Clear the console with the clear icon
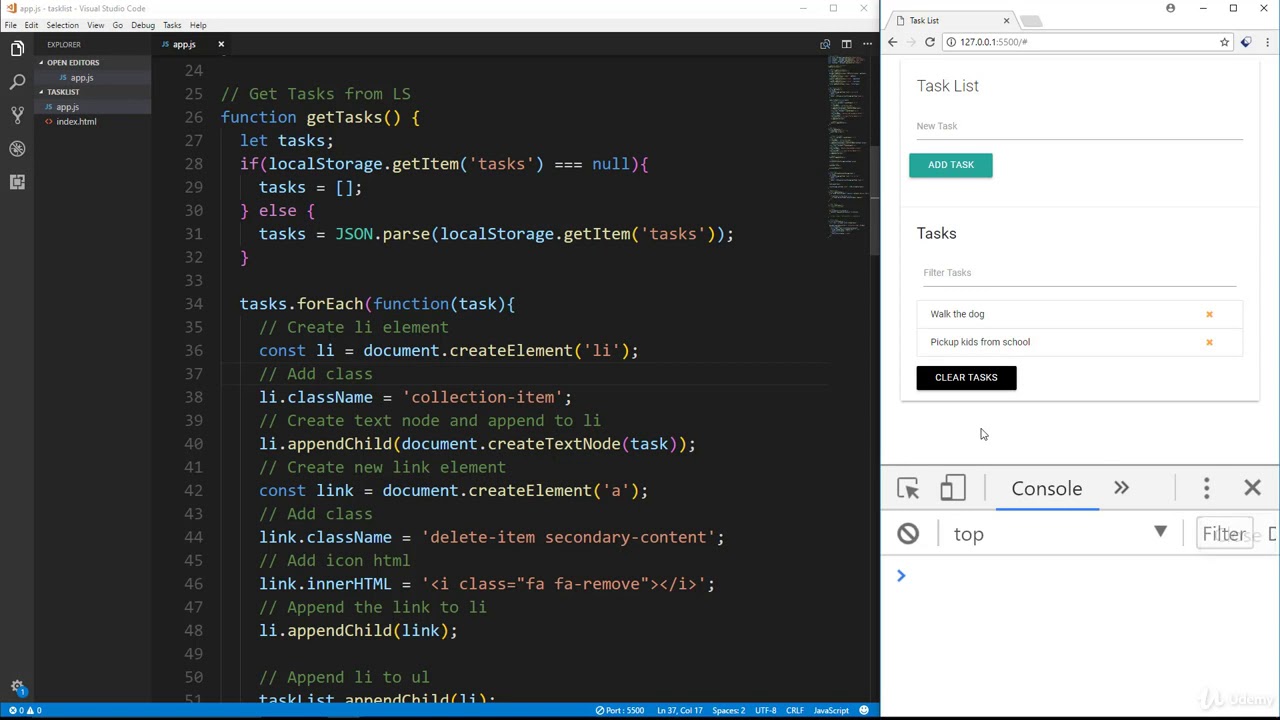1280x720 pixels. 908,534
